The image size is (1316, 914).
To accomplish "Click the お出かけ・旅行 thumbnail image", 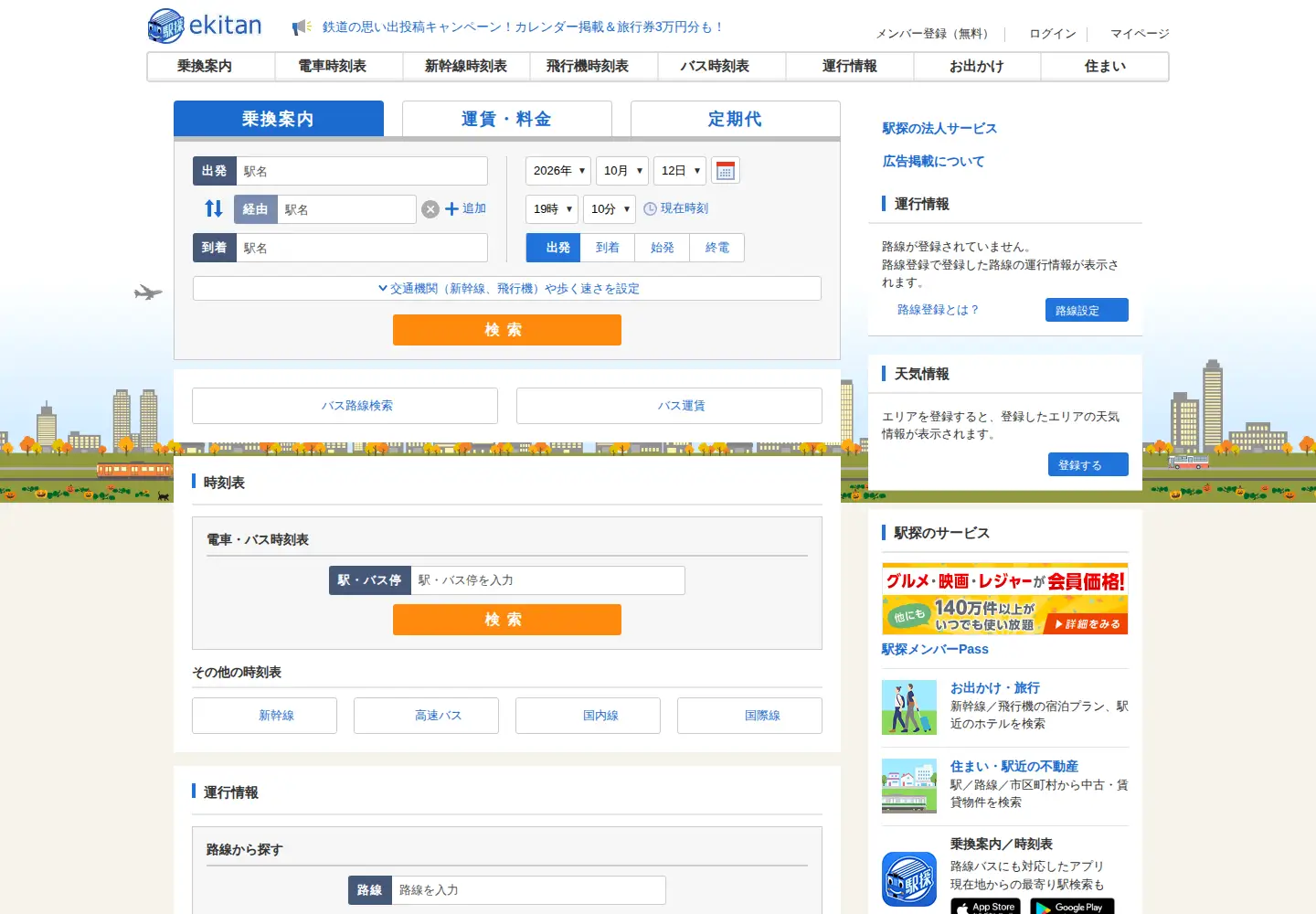I will point(909,707).
